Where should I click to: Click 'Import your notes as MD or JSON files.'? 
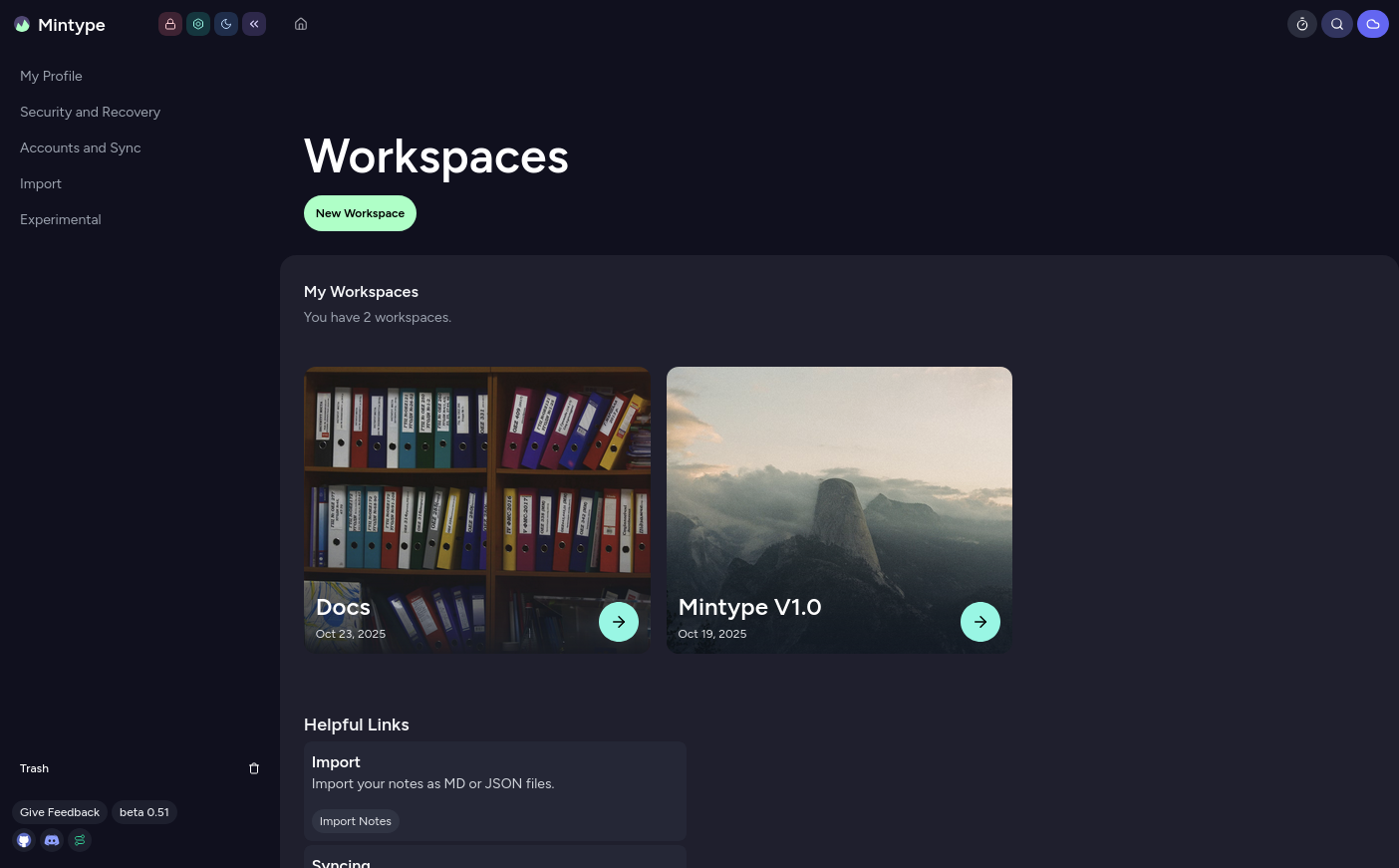[x=433, y=783]
